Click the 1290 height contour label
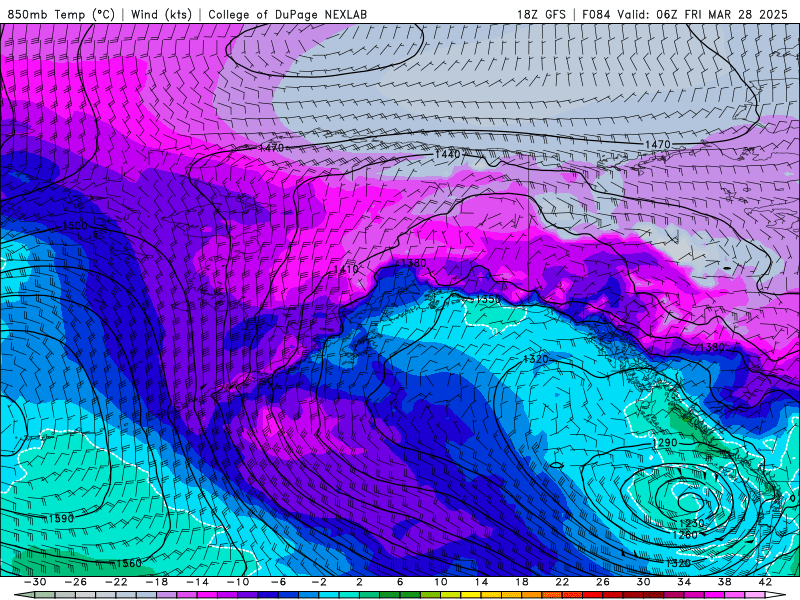 coord(665,443)
